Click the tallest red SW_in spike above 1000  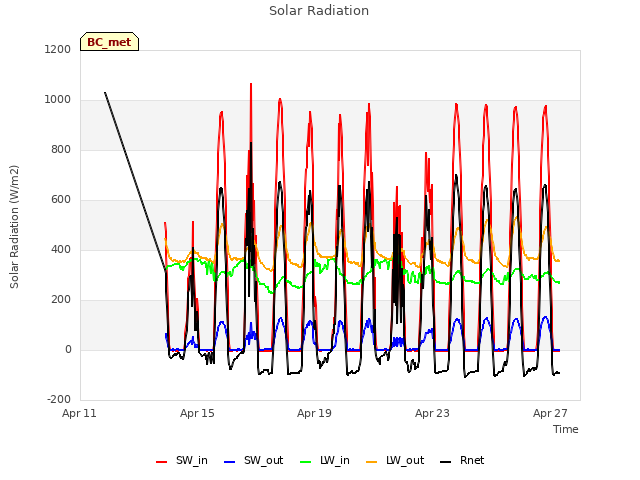(x=251, y=85)
